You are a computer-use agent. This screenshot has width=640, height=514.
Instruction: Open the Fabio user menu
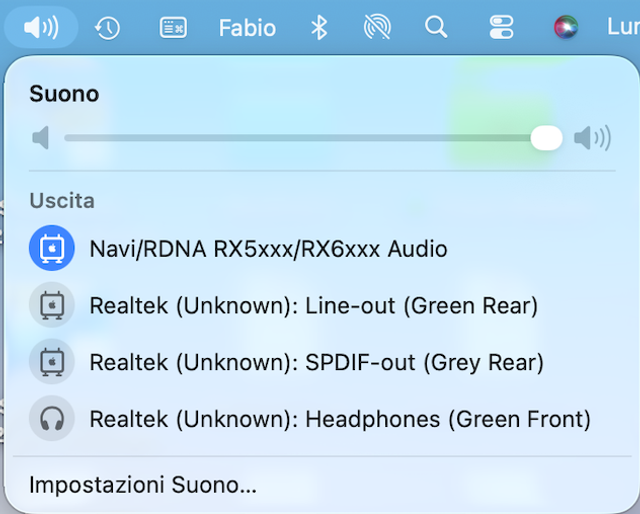(x=247, y=28)
